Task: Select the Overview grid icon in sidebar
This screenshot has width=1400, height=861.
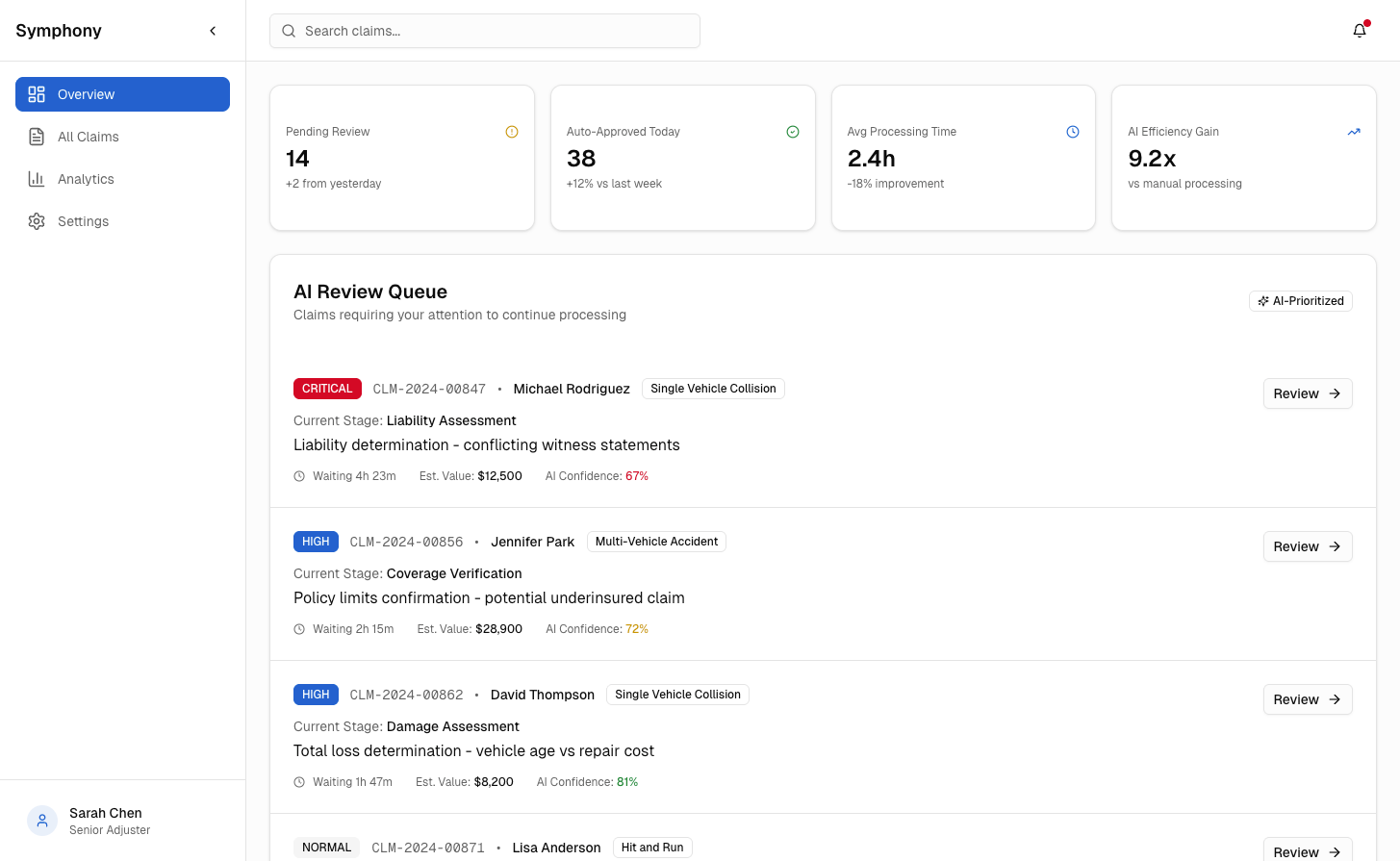Action: tap(37, 94)
